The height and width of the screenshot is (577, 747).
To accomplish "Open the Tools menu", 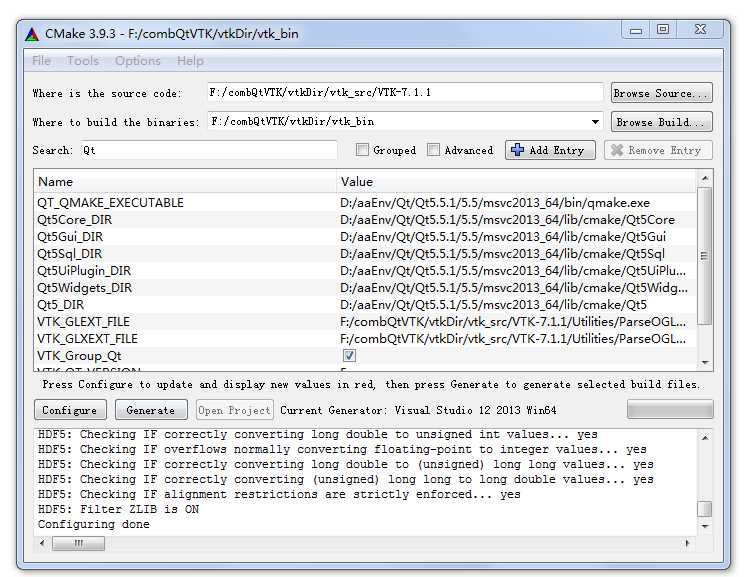I will 82,61.
